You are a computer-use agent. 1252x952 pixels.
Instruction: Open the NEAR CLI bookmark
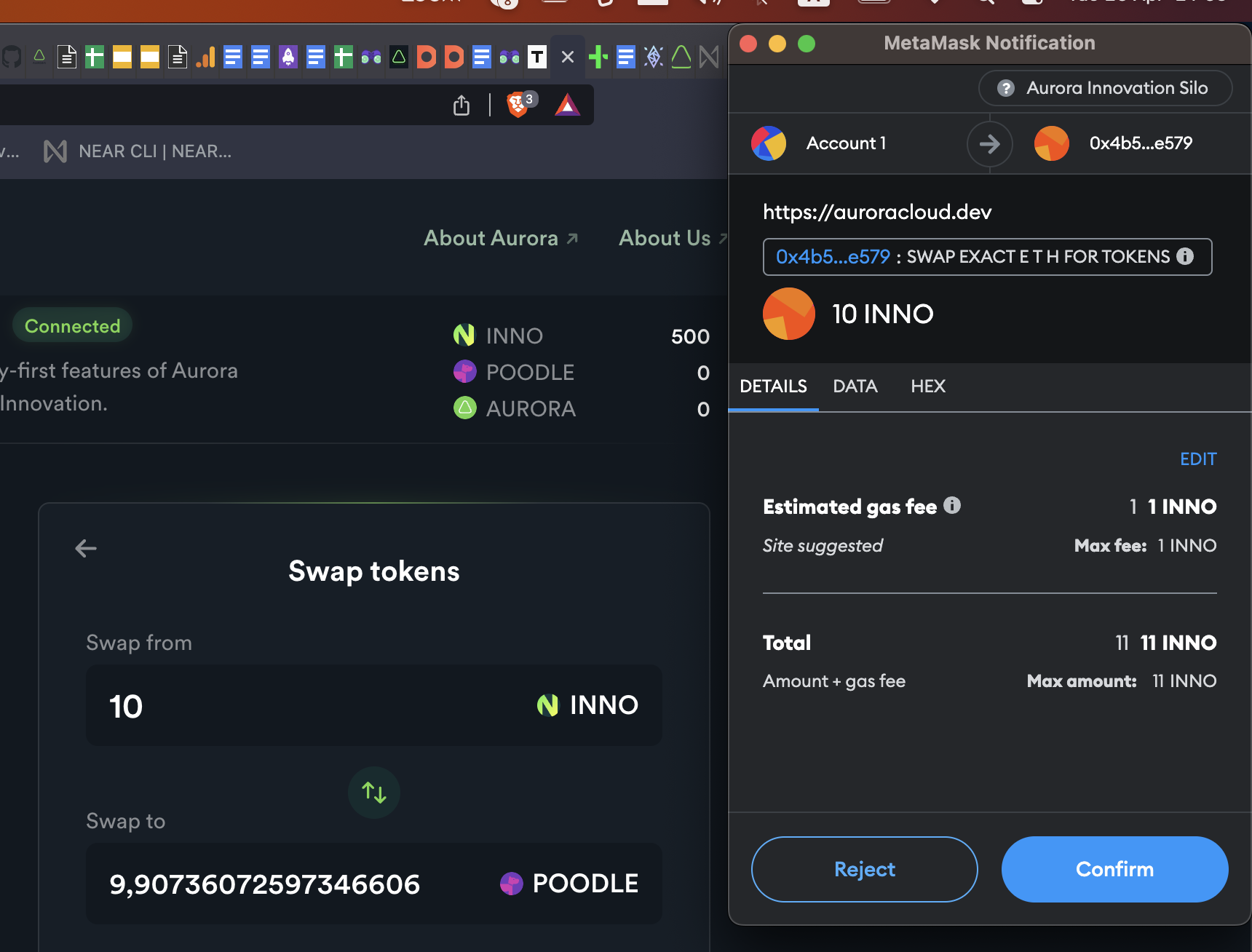(138, 151)
